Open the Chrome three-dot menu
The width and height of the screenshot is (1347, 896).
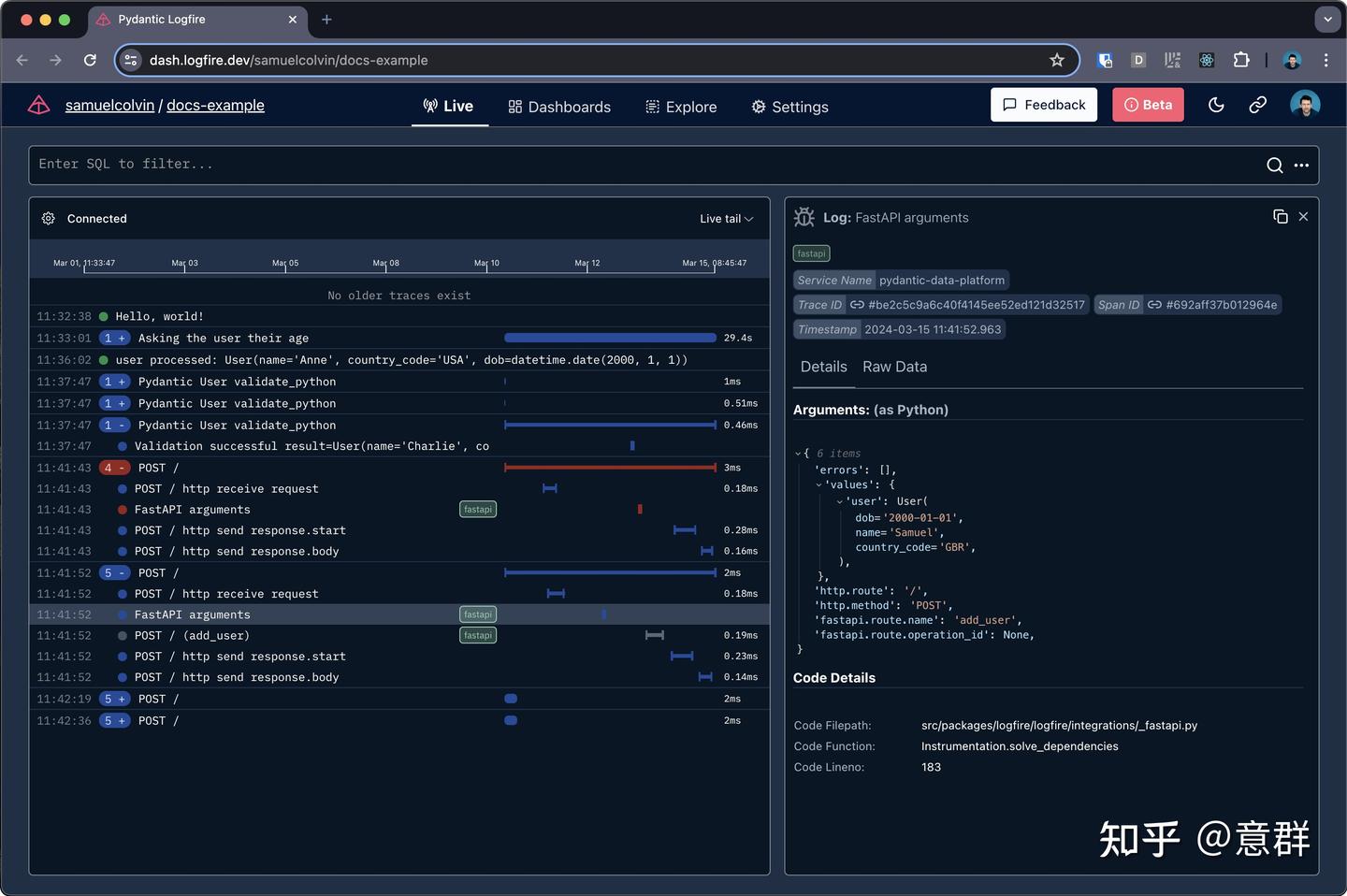tap(1325, 60)
